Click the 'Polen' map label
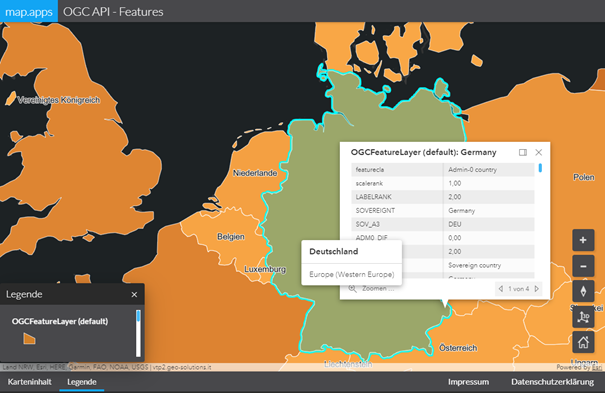The image size is (605, 393). click(584, 177)
